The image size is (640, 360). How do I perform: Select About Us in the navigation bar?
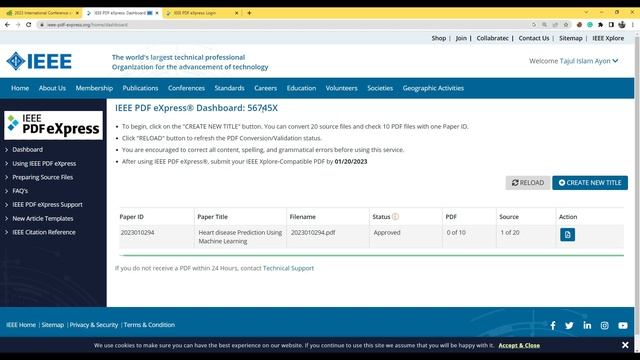52,88
